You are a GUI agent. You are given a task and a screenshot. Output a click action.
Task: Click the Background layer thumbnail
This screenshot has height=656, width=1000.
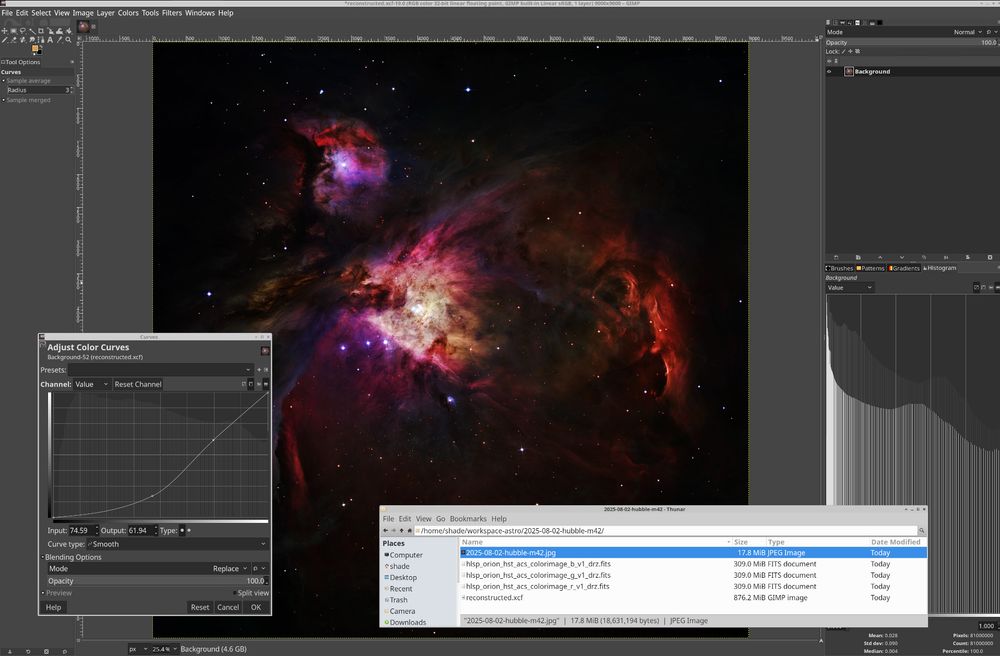click(x=849, y=71)
